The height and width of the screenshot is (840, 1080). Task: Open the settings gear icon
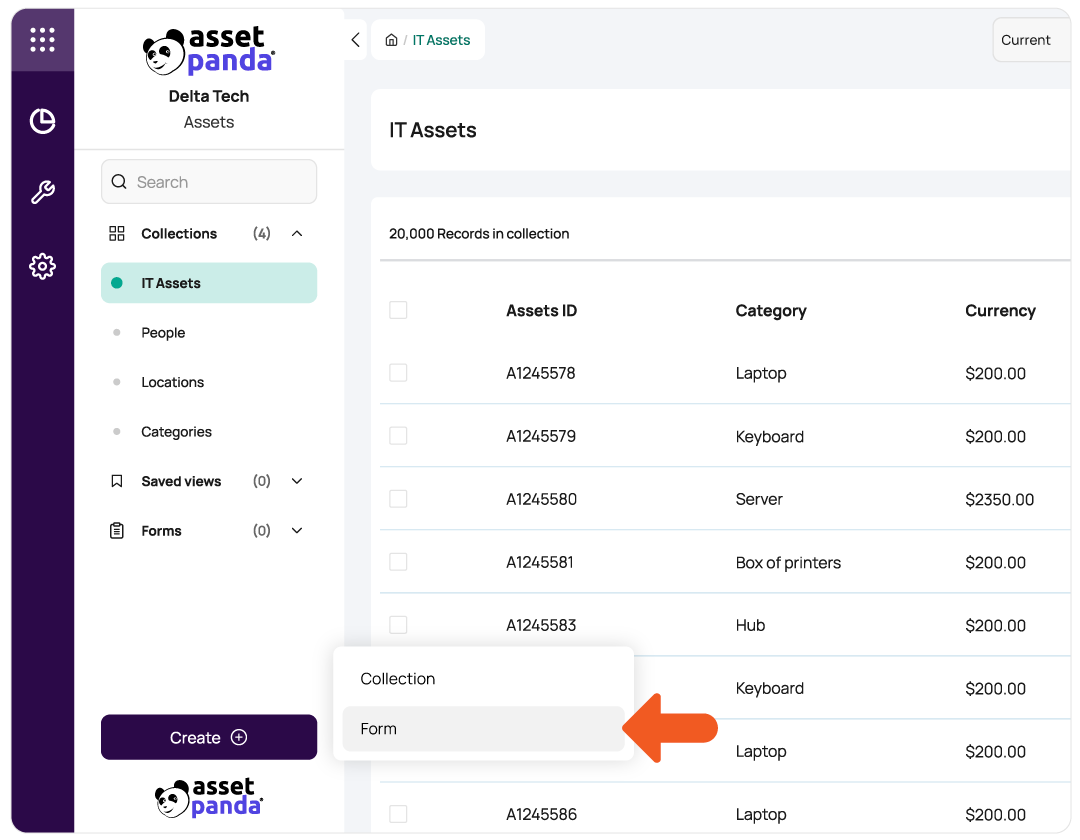[x=42, y=266]
